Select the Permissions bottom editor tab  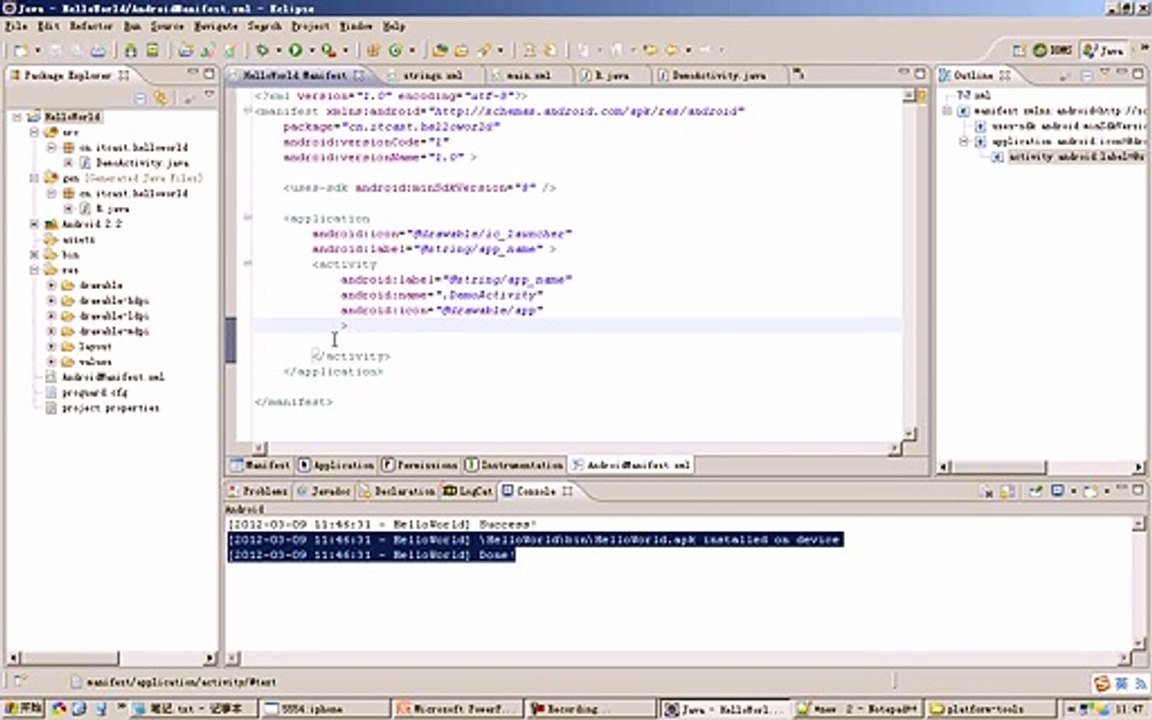pyautogui.click(x=420, y=464)
